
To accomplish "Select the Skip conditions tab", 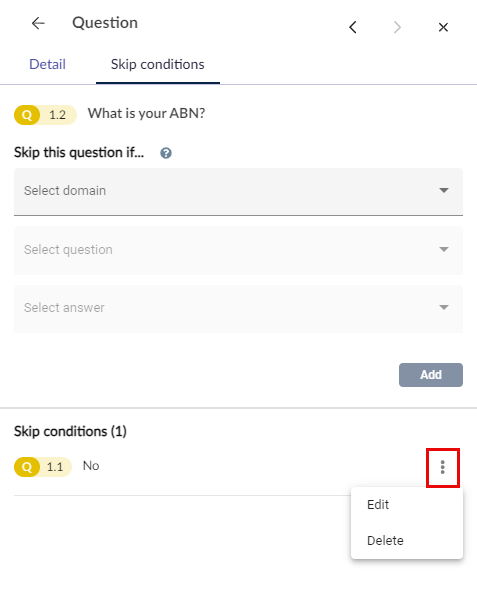I will click(x=157, y=65).
